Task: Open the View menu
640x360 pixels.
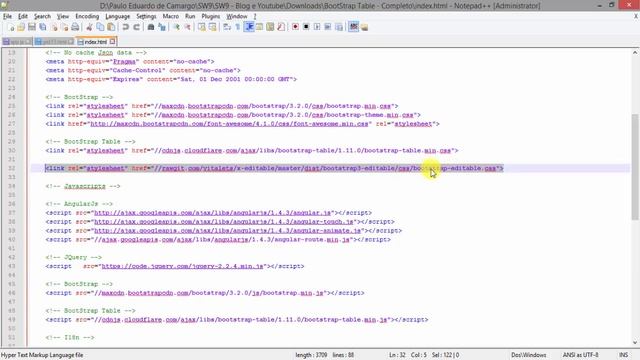Action: coord(62,16)
